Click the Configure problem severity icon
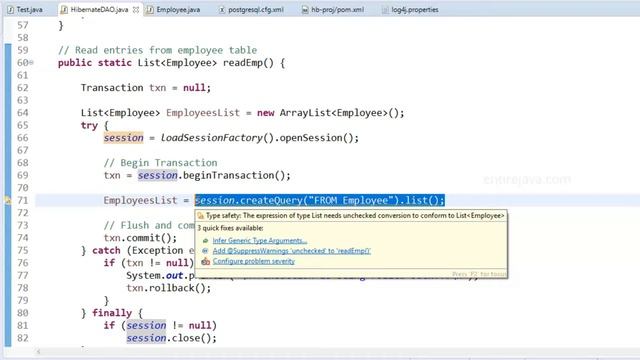Viewport: 640px width, 360px height. 205,262
